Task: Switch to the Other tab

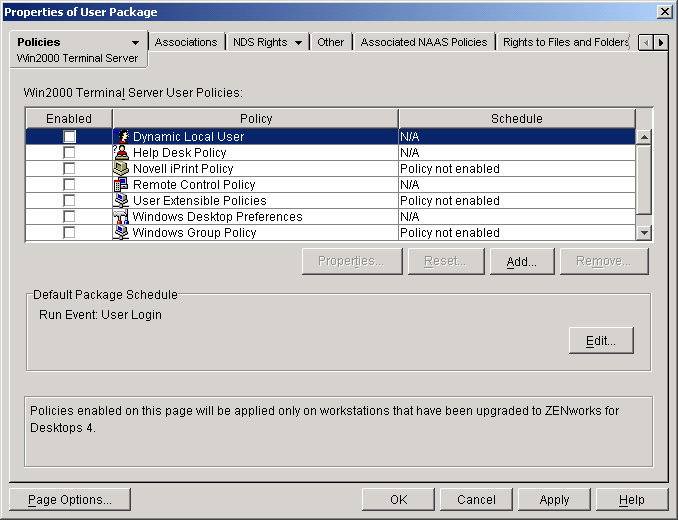Action: point(331,42)
